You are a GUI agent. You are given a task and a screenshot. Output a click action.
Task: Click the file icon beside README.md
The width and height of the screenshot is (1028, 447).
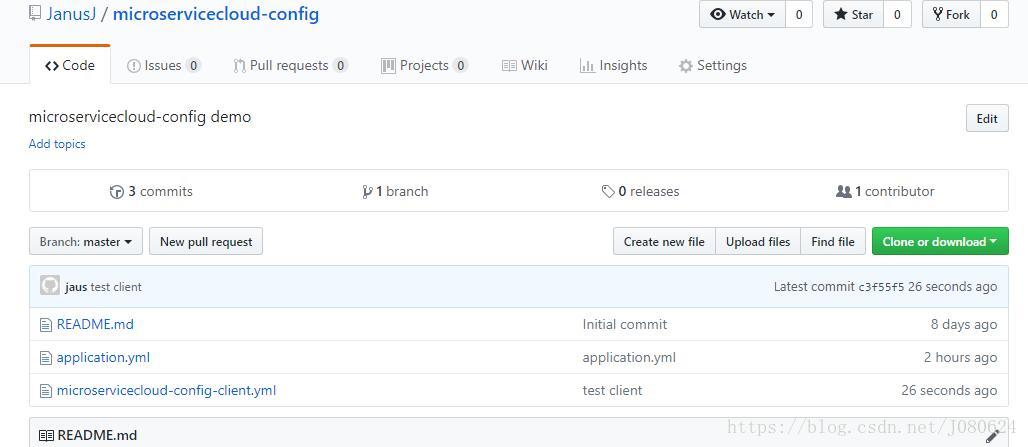pos(45,324)
